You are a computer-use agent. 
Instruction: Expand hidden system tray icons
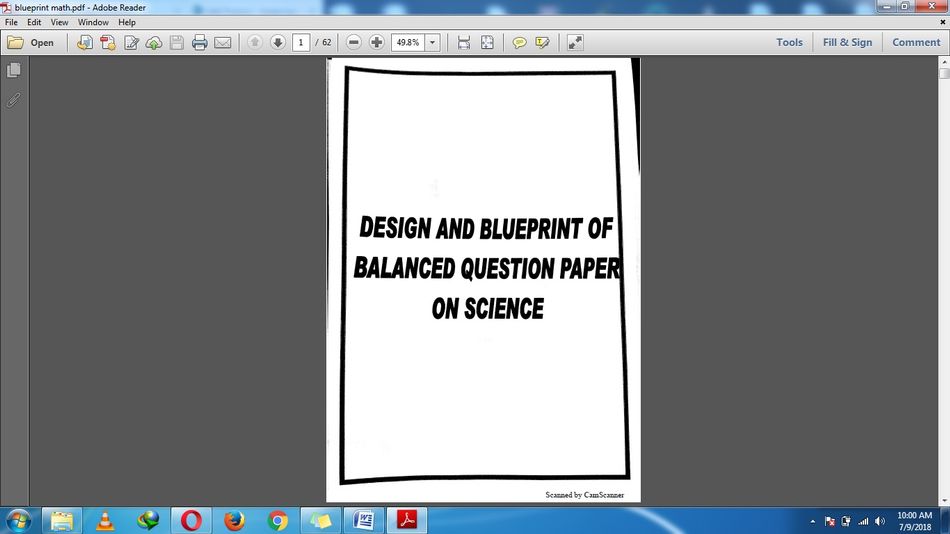[x=811, y=522]
